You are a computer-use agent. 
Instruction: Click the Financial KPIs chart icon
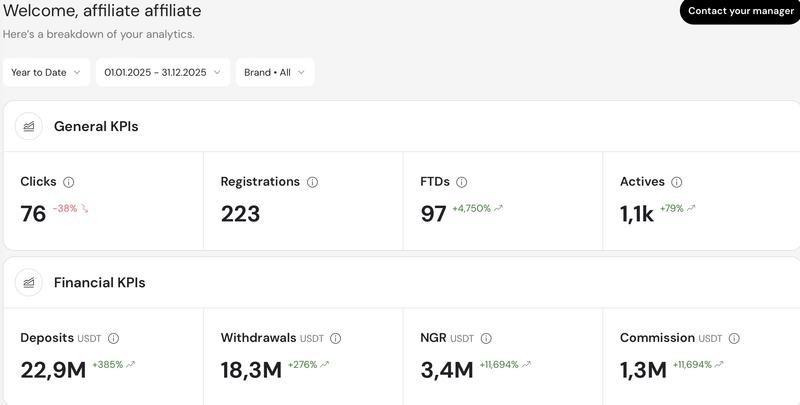pos(29,283)
